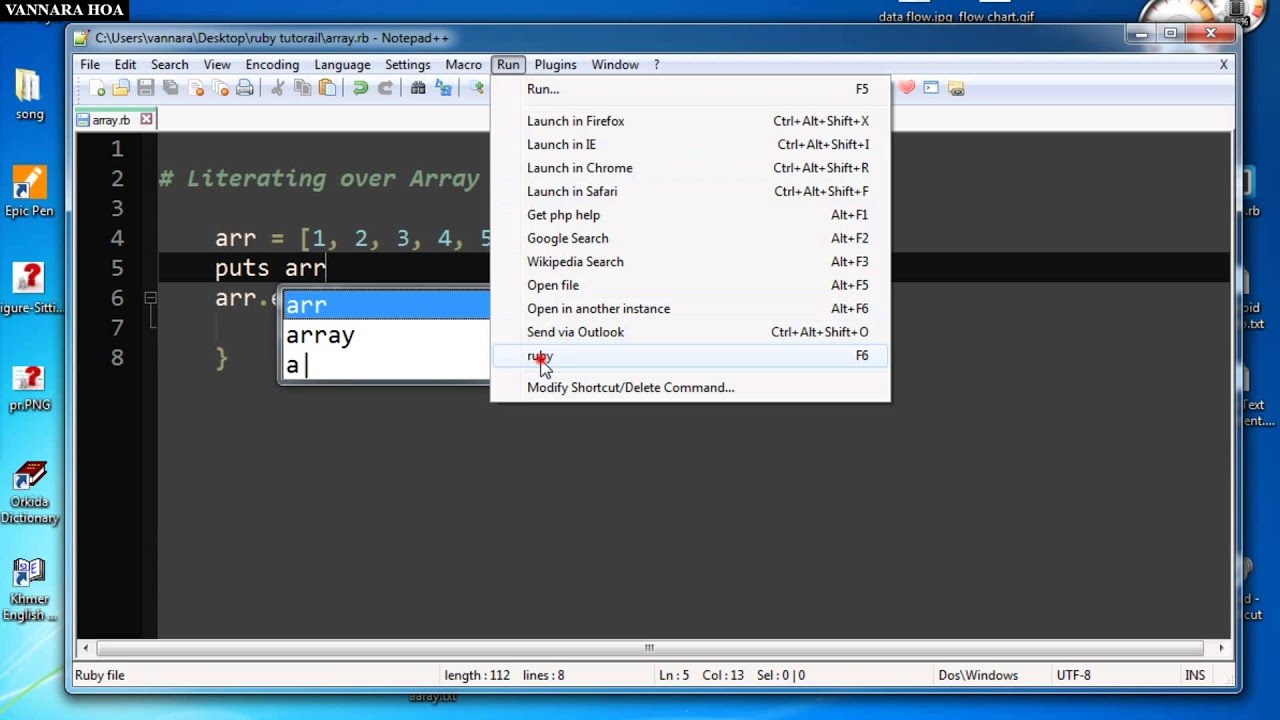Click the Close All toolbar icon
The width and height of the screenshot is (1280, 720).
pyautogui.click(x=220, y=89)
